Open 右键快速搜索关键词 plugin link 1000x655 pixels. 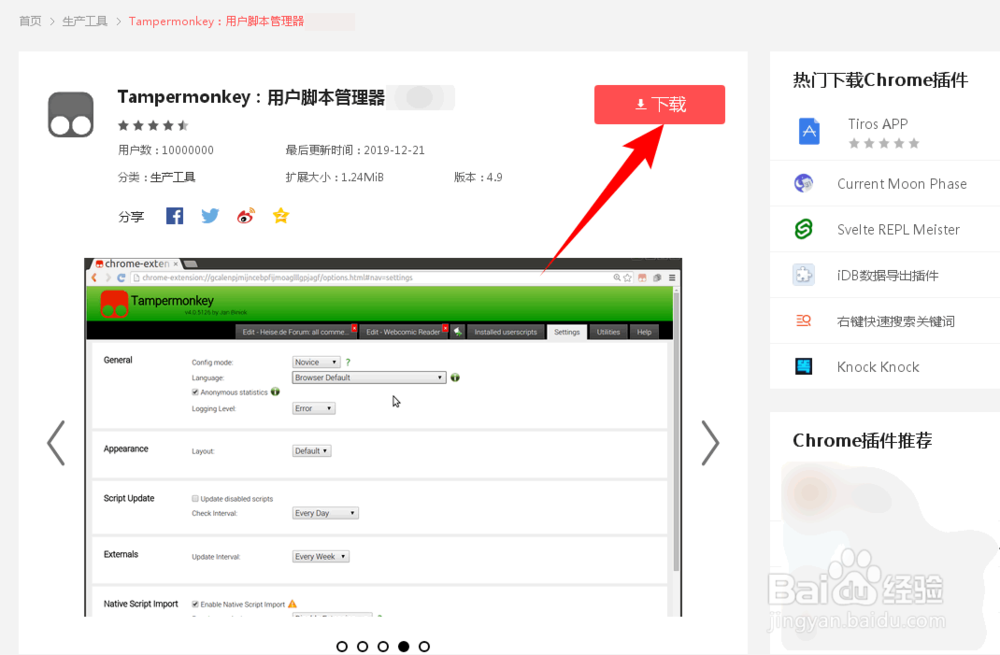coord(895,321)
